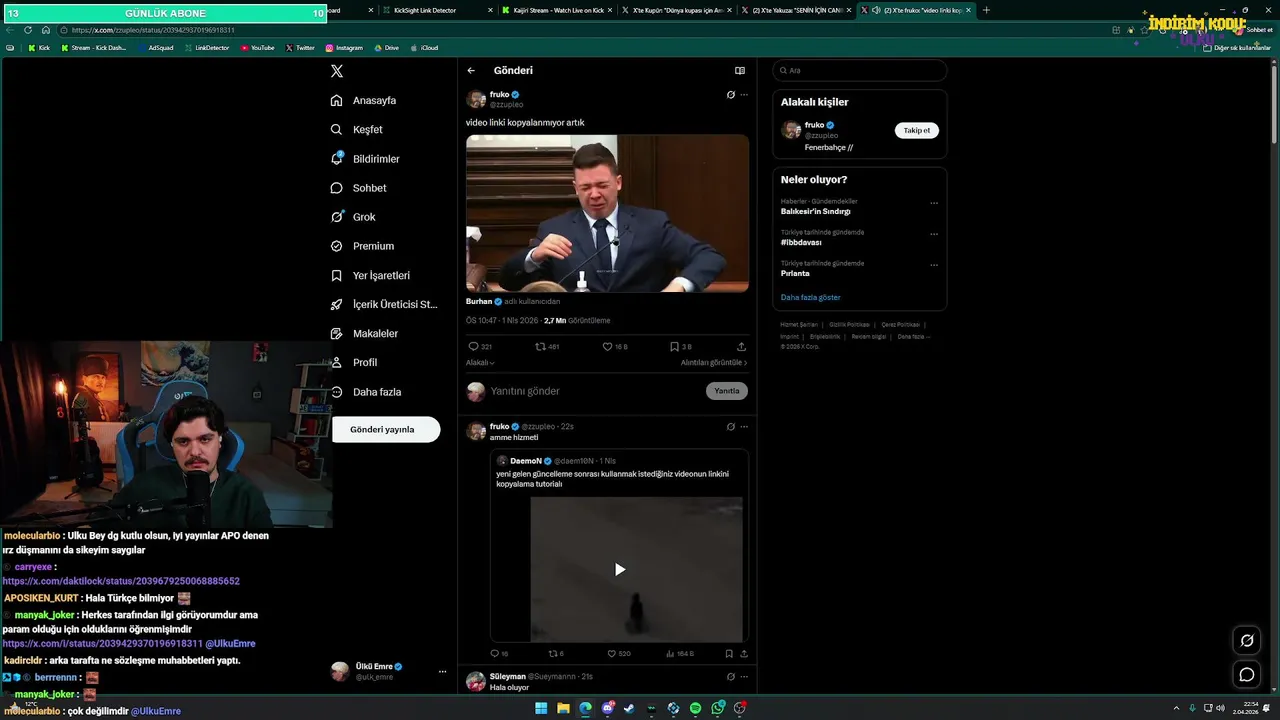
Task: Click Grok icon on Süleyman's reply
Action: [x=731, y=677]
